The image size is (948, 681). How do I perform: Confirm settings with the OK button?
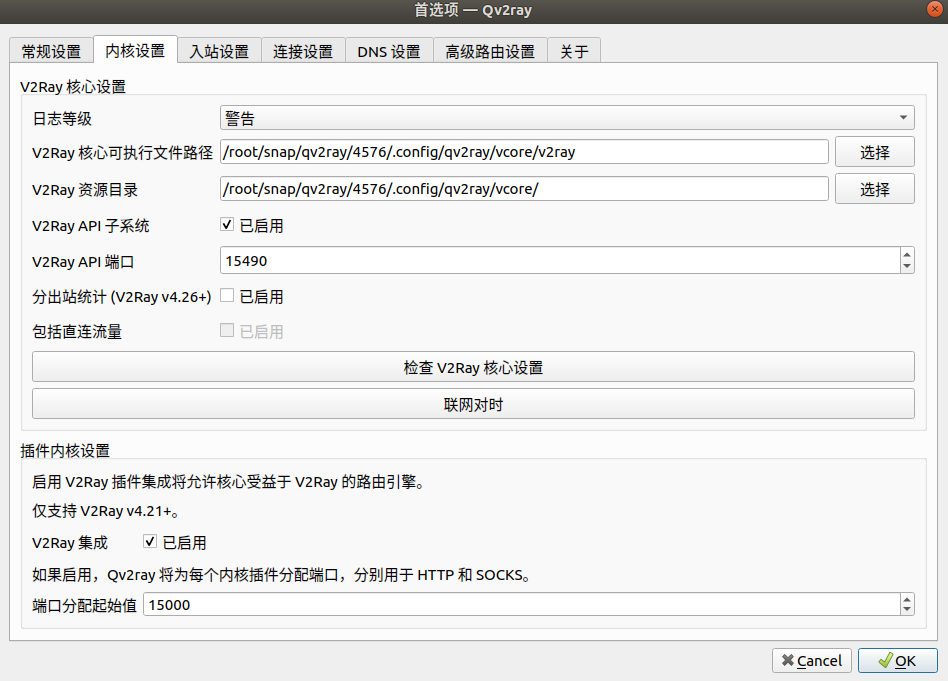click(897, 660)
